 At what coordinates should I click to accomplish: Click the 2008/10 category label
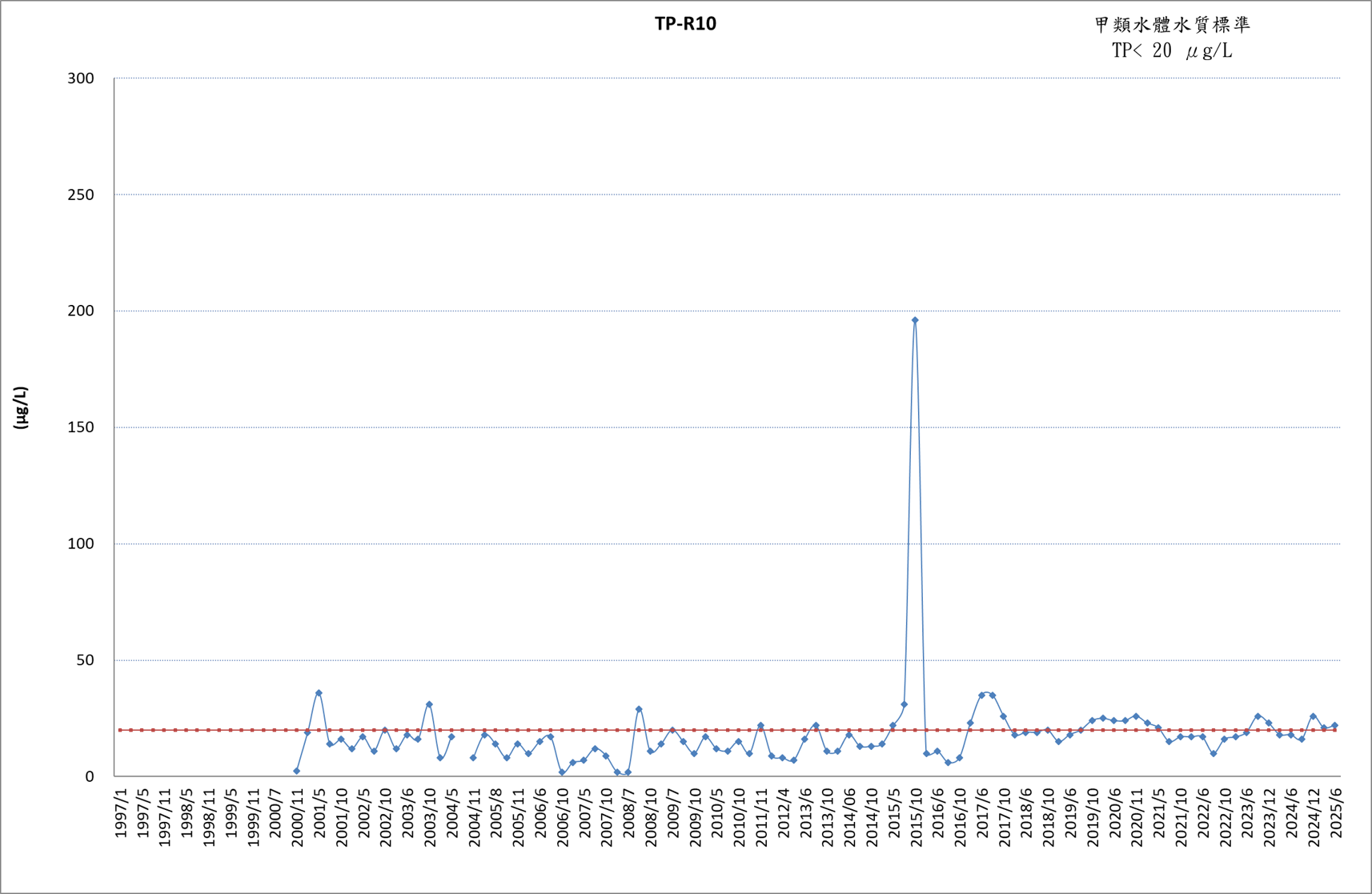pyautogui.click(x=651, y=817)
